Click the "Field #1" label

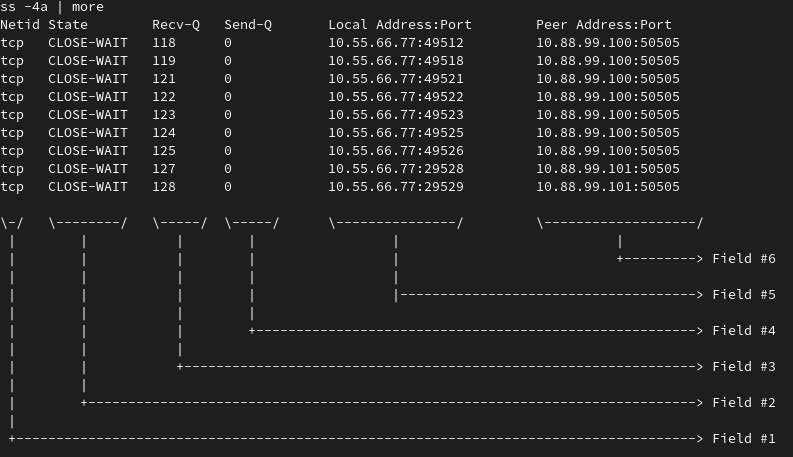[744, 438]
